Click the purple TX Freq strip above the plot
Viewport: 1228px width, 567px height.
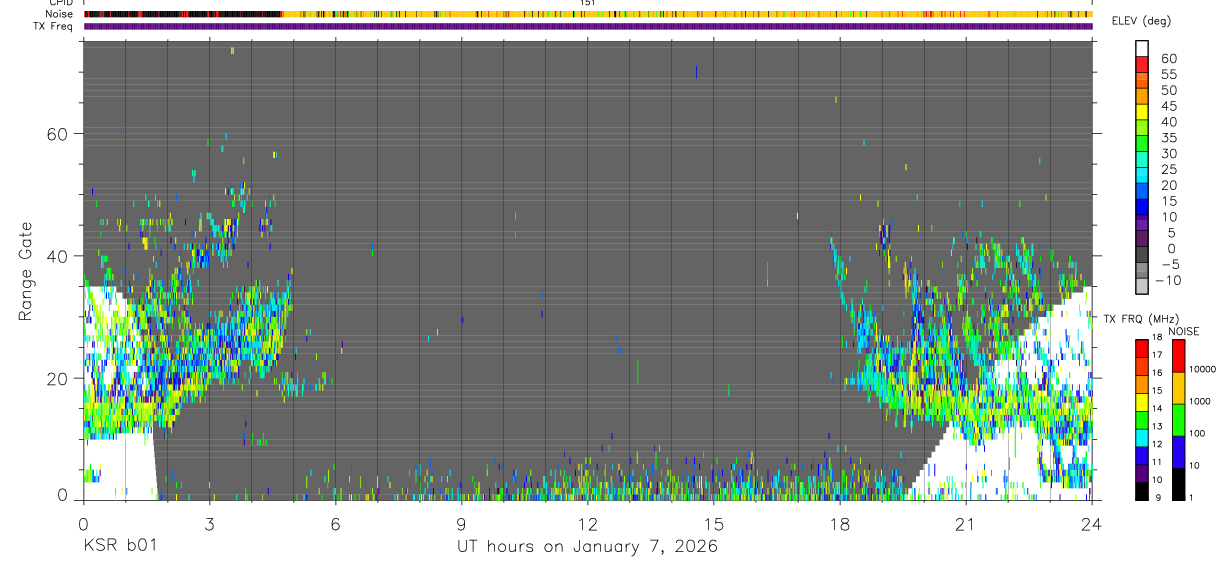[588, 26]
